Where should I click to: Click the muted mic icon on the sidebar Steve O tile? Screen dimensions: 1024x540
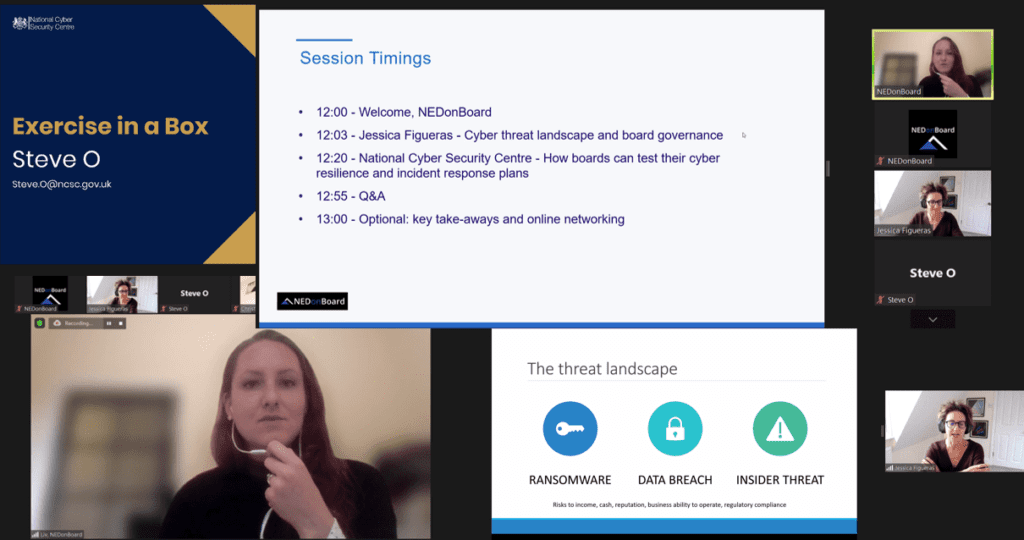click(880, 300)
